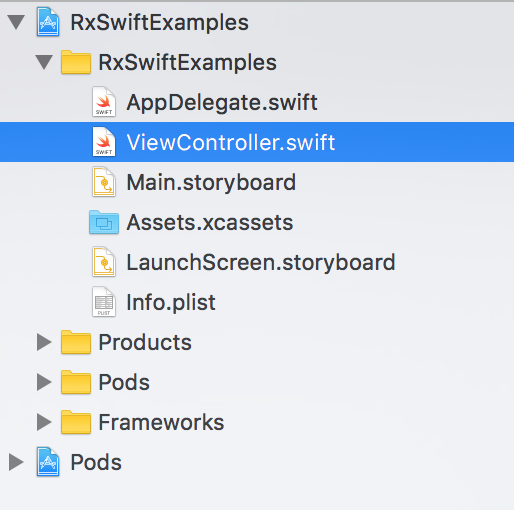
Task: Collapse the RxSwiftExamples folder disclosure triangle
Action: point(44,62)
